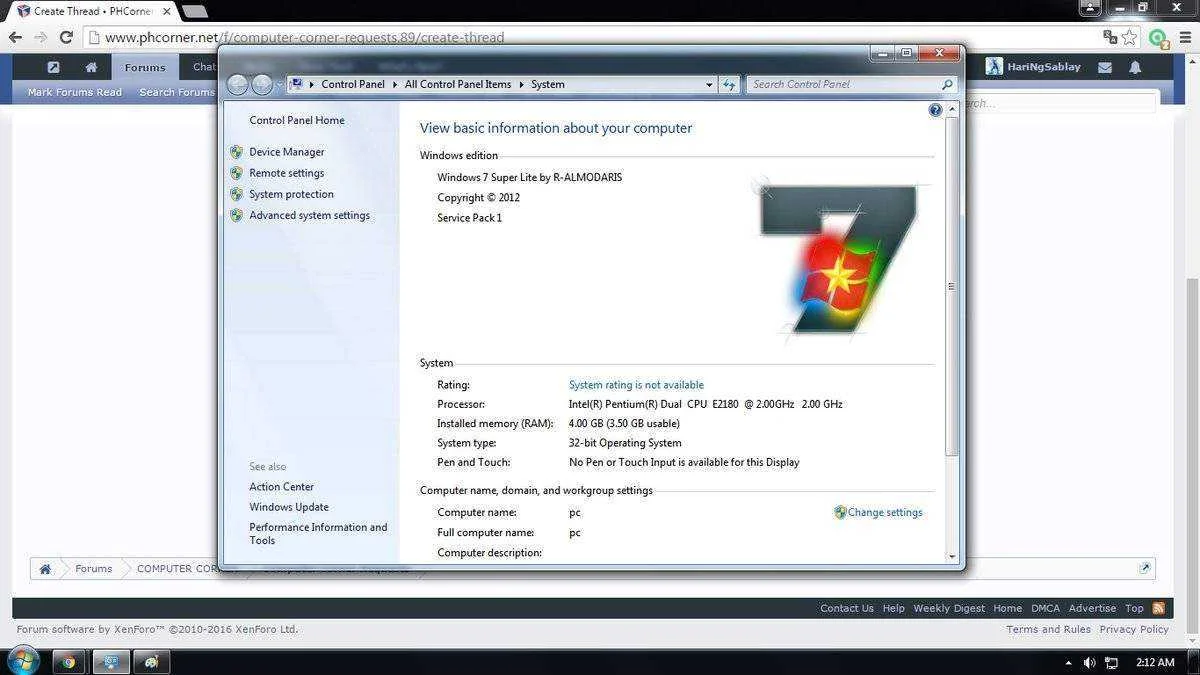The image size is (1200, 675).
Task: Click refresh button beside the address path
Action: 729,85
